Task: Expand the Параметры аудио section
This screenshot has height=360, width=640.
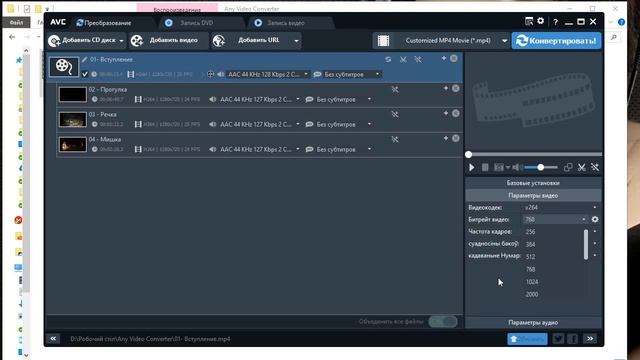Action: click(533, 322)
